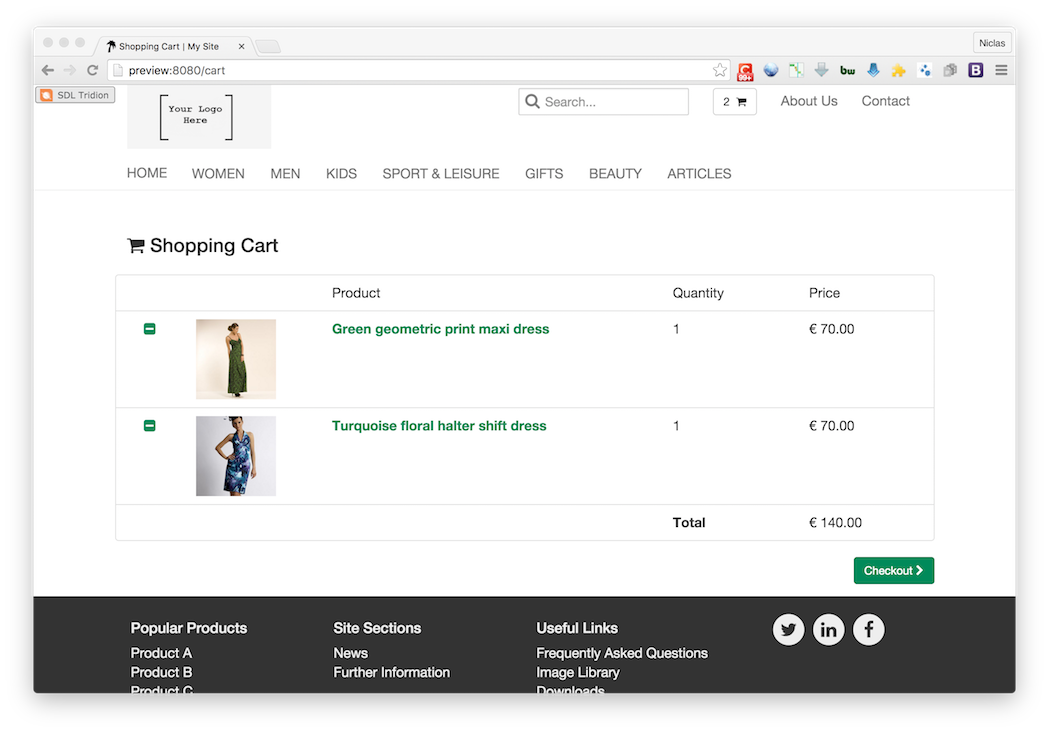Image resolution: width=1049 pixels, height=733 pixels.
Task: Go to the WOMEN navigation menu
Action: [218, 174]
